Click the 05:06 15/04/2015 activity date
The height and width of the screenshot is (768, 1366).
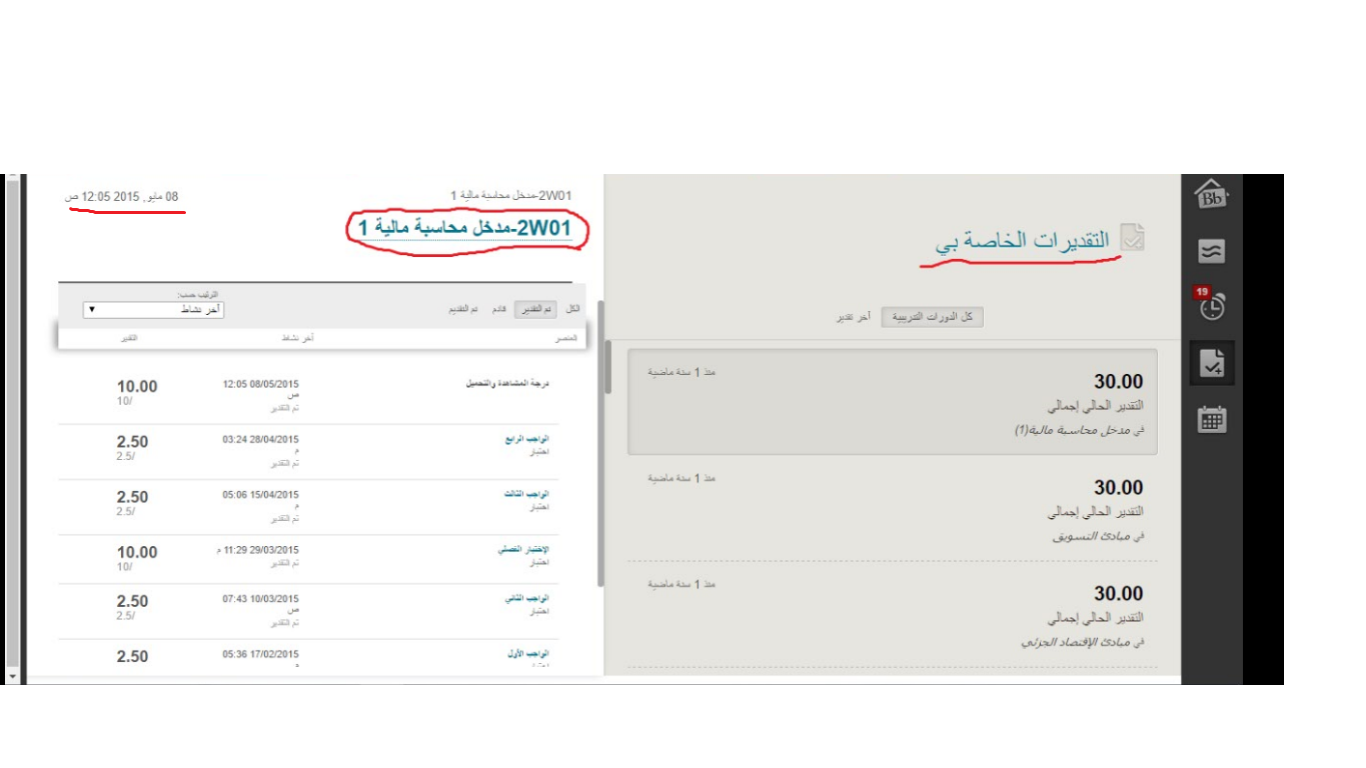click(x=260, y=495)
